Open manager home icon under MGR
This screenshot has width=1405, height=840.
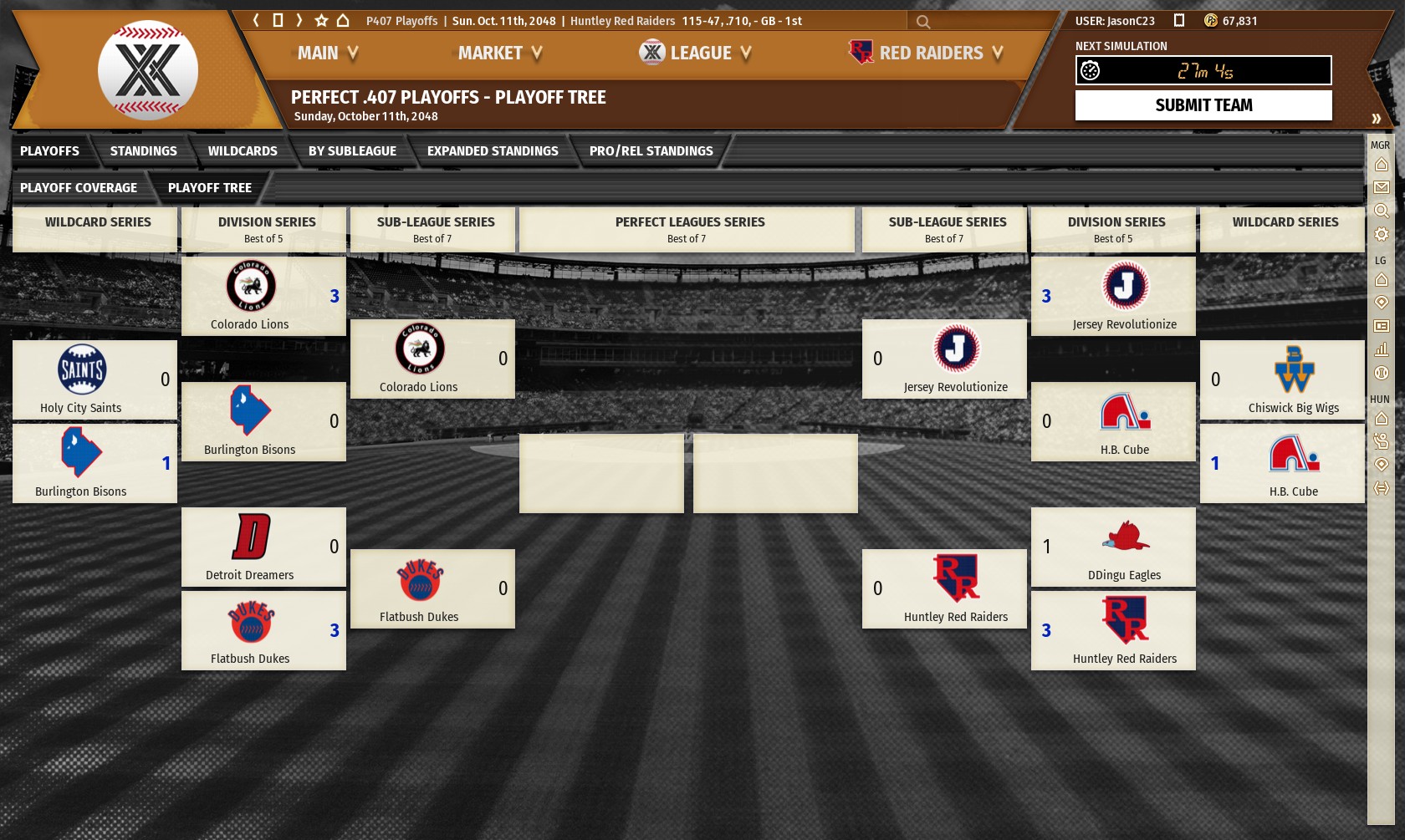[x=1382, y=165]
